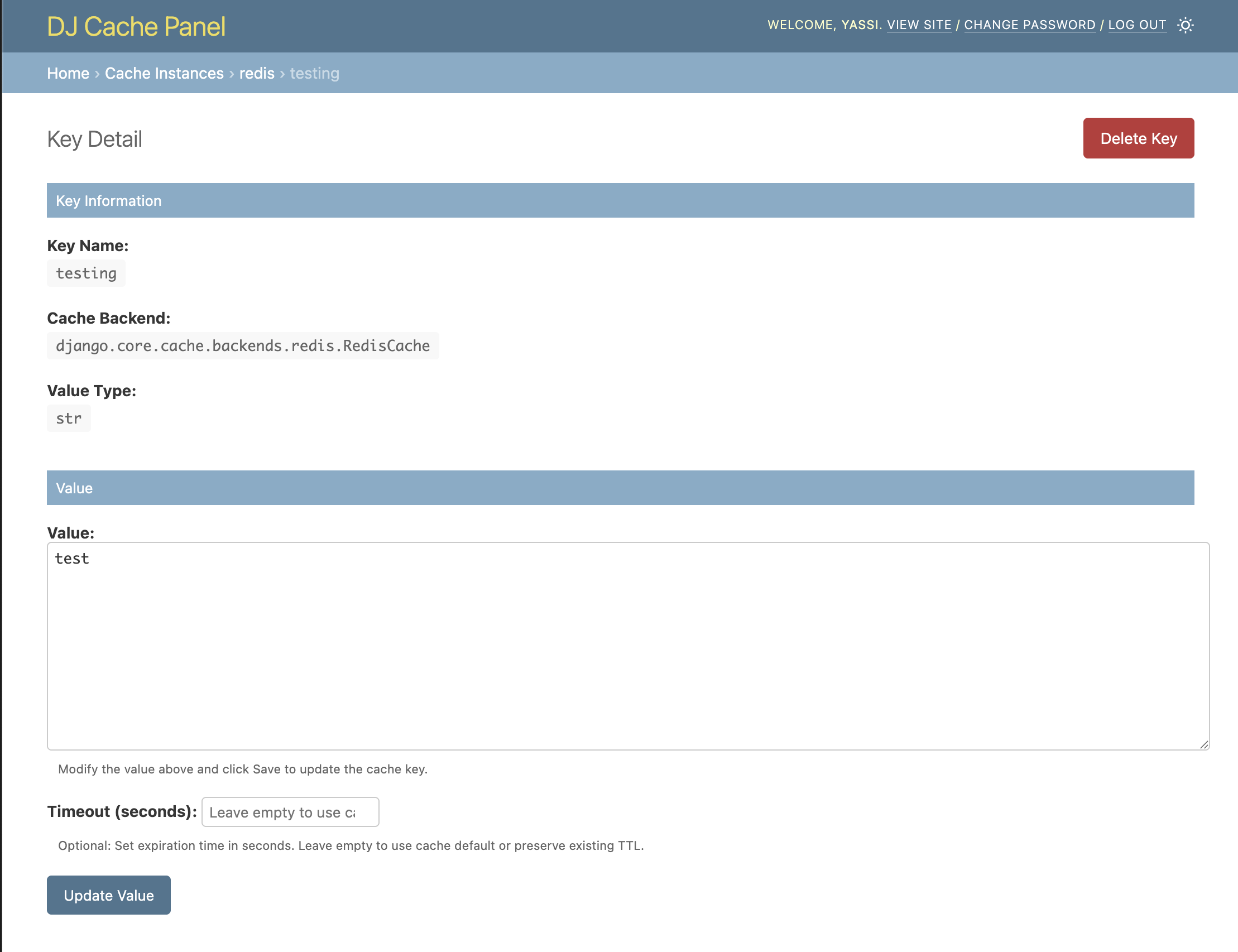1238x952 pixels.
Task: Focus the Value text area containing test
Action: tap(627, 646)
